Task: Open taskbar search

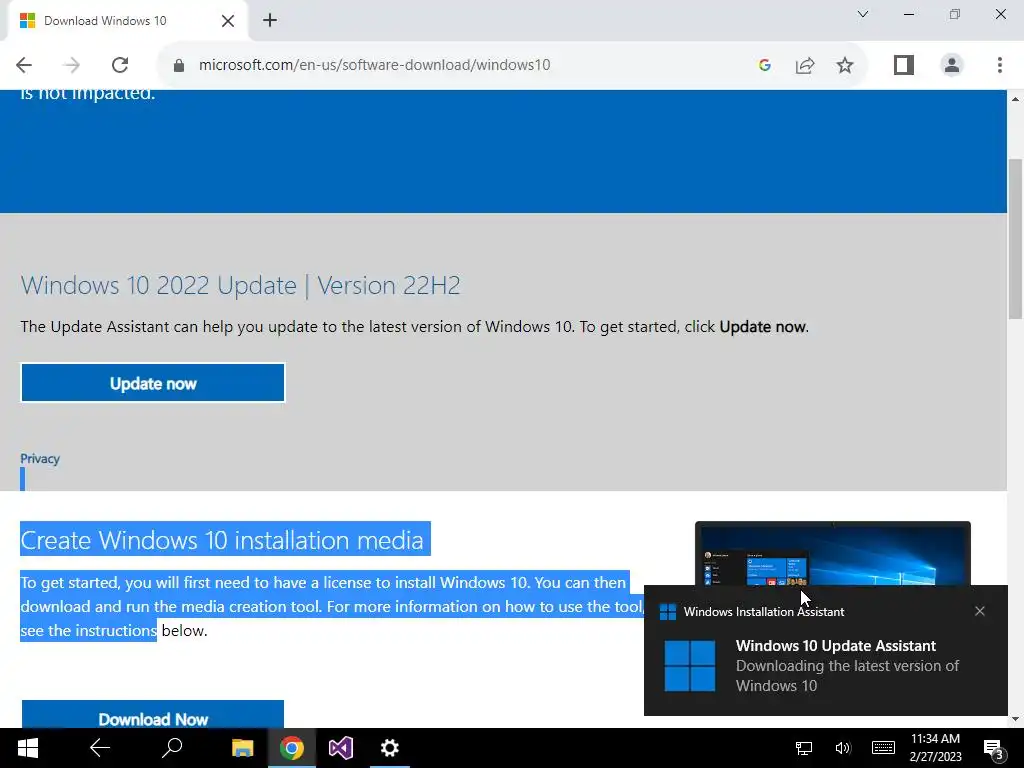Action: point(172,748)
